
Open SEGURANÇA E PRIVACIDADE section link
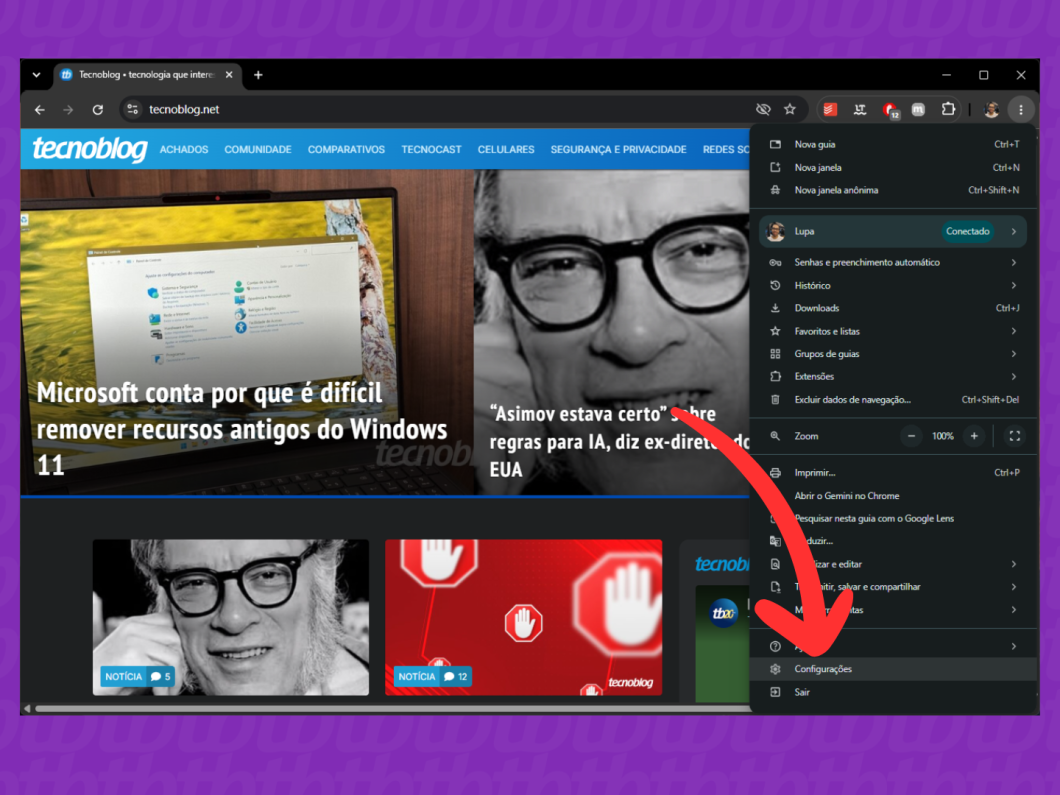click(x=619, y=149)
